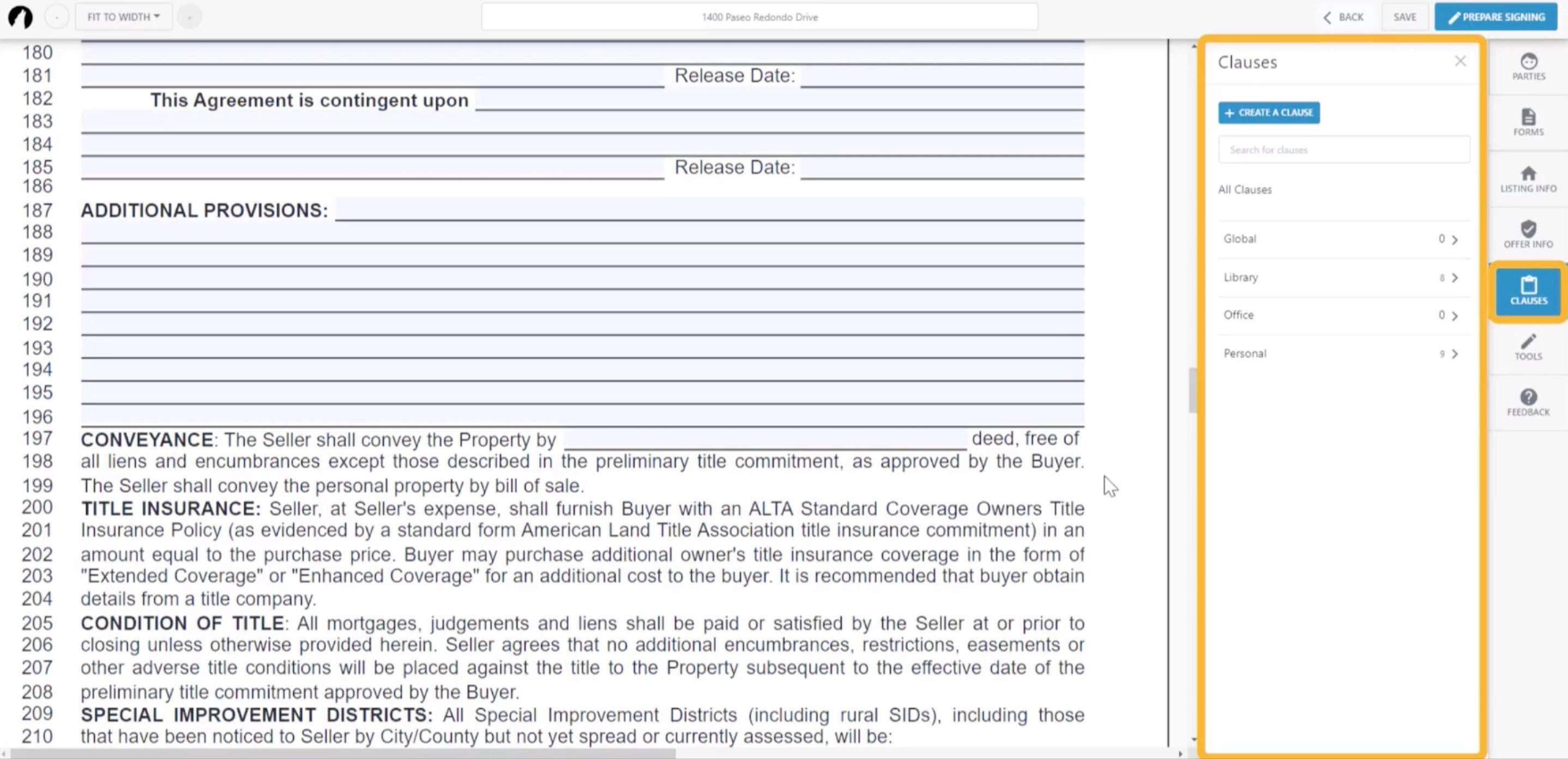Click the app logo icon
The height and width of the screenshot is (759, 1568).
pos(20,17)
